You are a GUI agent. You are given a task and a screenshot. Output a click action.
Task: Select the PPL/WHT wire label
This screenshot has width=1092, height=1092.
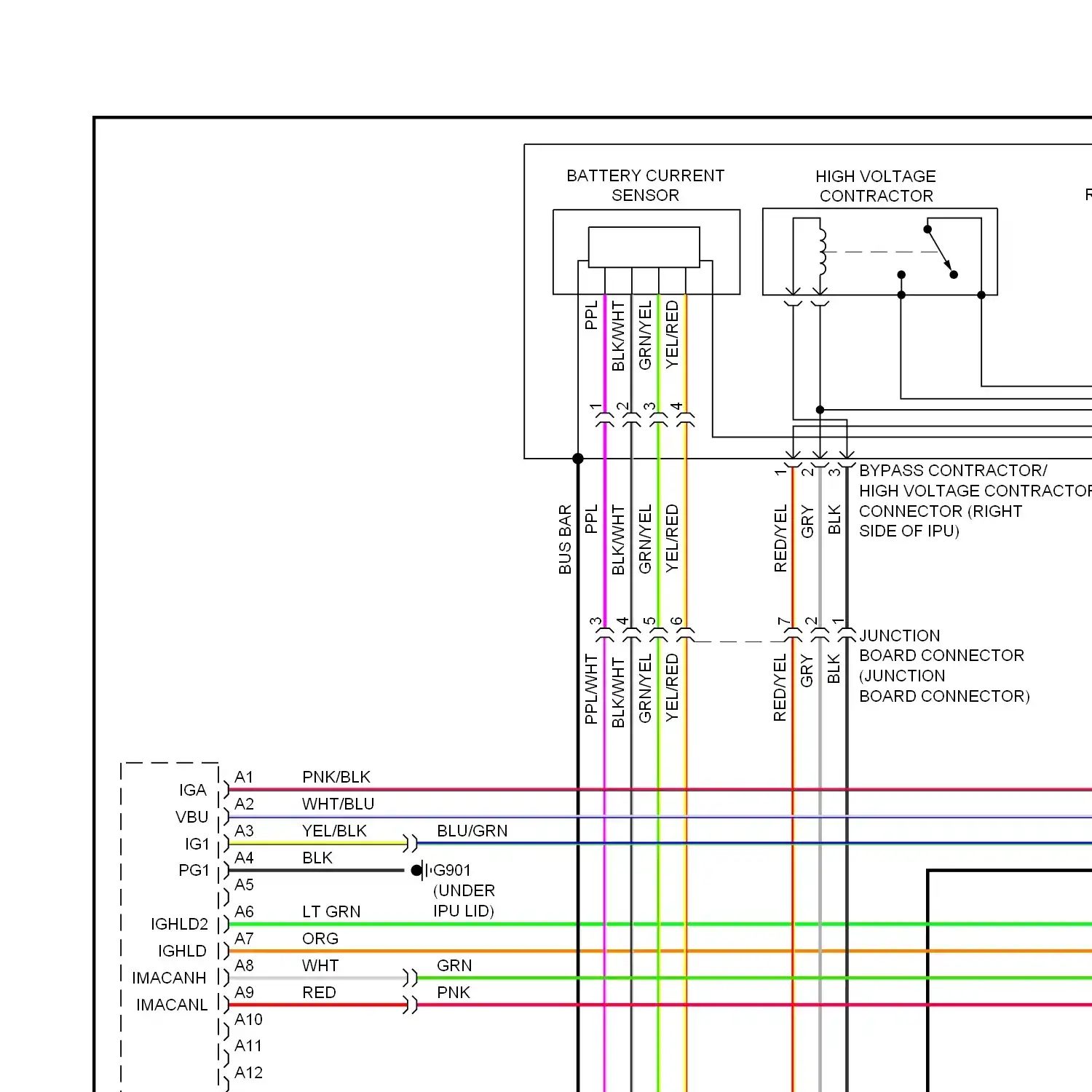pyautogui.click(x=591, y=689)
